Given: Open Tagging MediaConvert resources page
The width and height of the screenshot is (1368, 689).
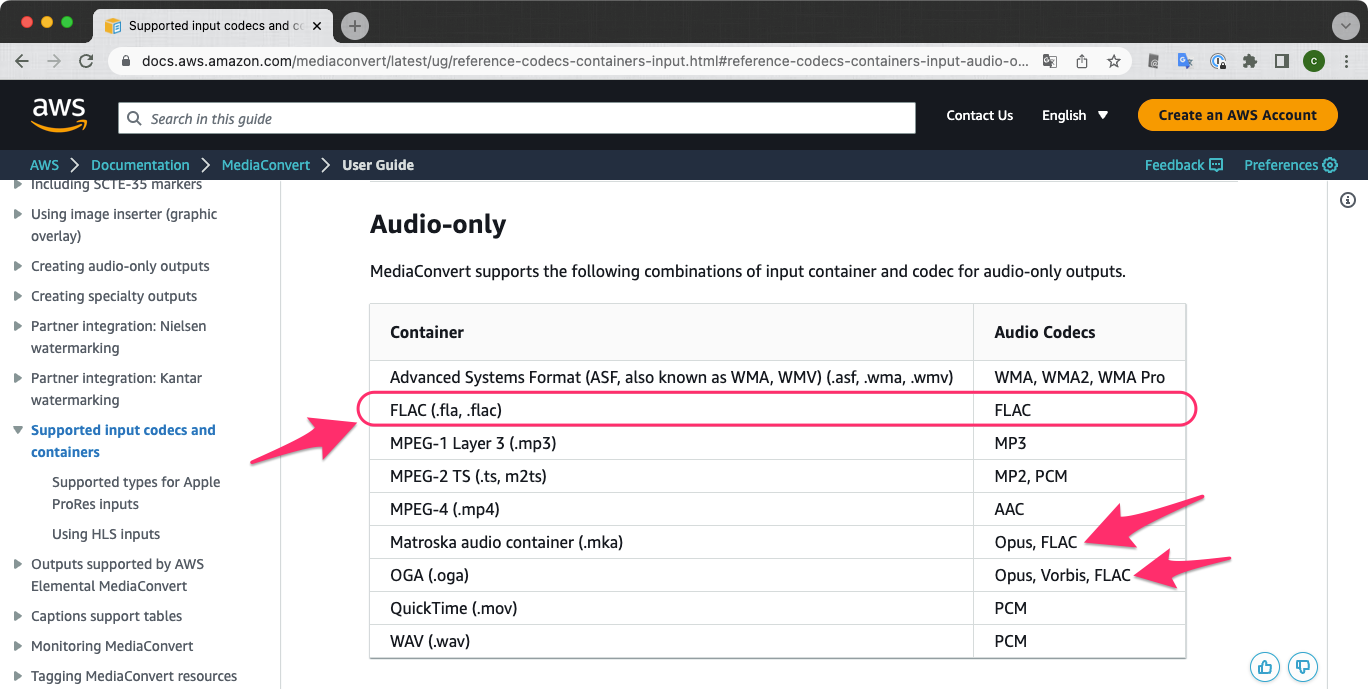Looking at the screenshot, I should pos(134,676).
